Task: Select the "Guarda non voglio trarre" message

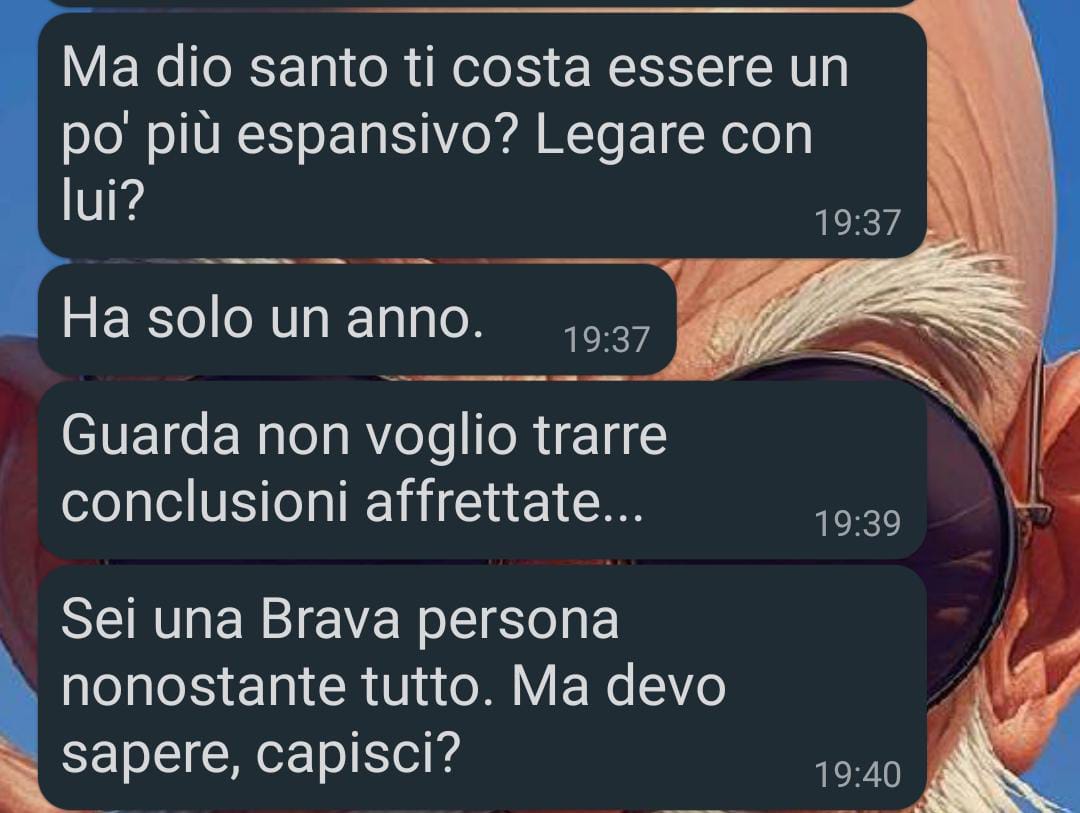Action: [x=482, y=470]
